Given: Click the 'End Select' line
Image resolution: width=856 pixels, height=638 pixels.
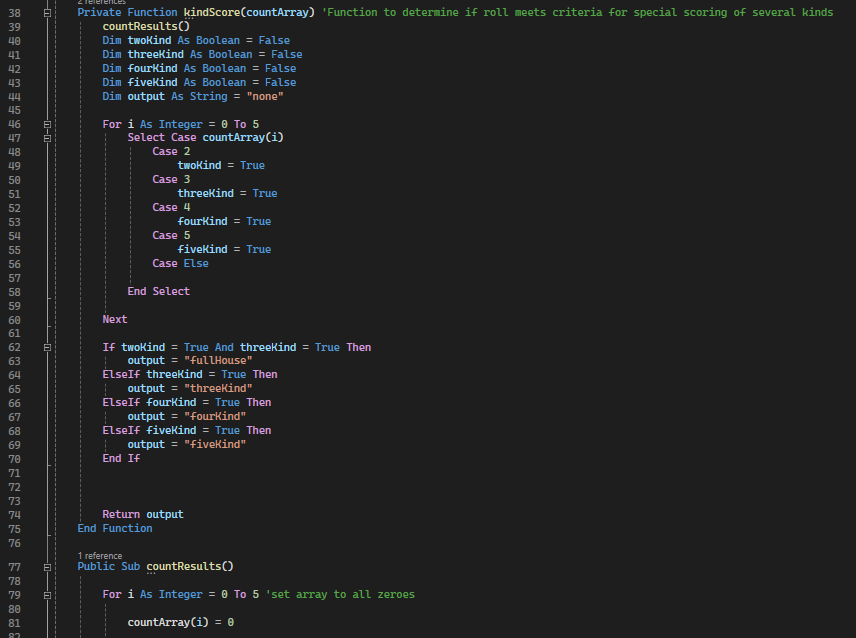Looking at the screenshot, I should pos(158,291).
